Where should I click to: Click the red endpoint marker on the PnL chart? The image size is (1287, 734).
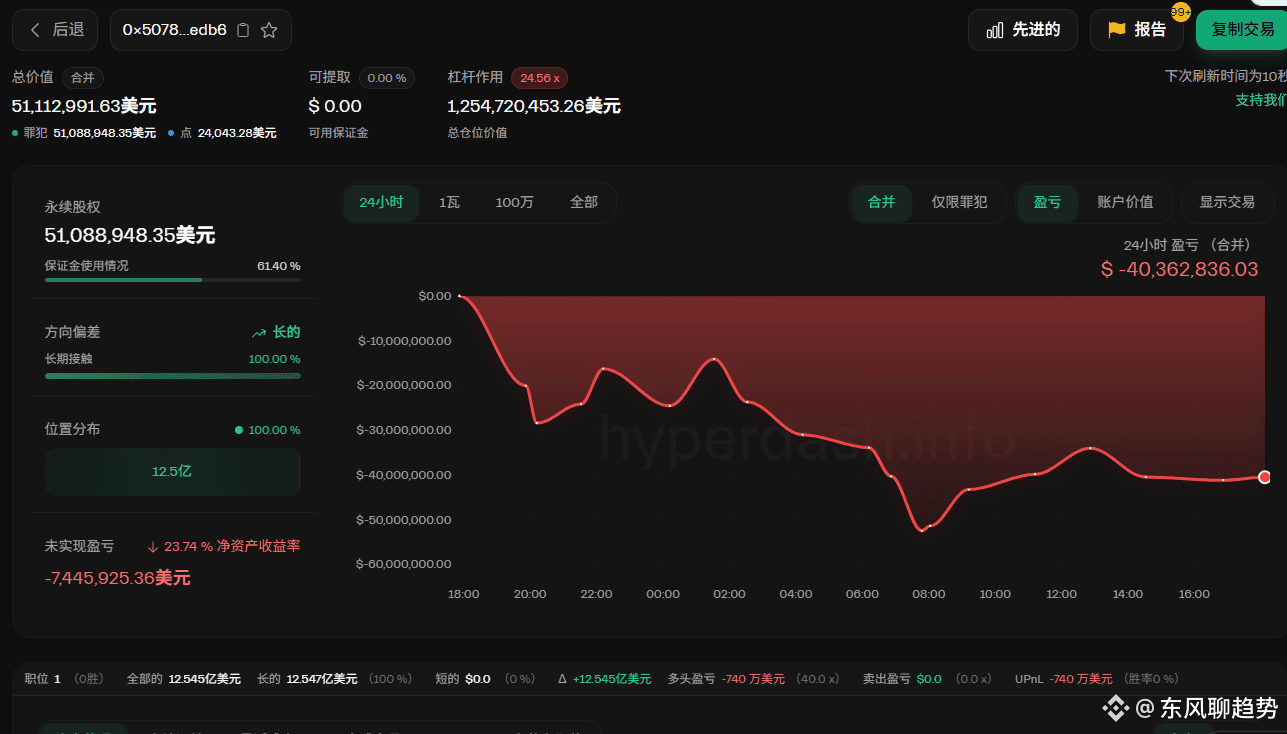1264,477
